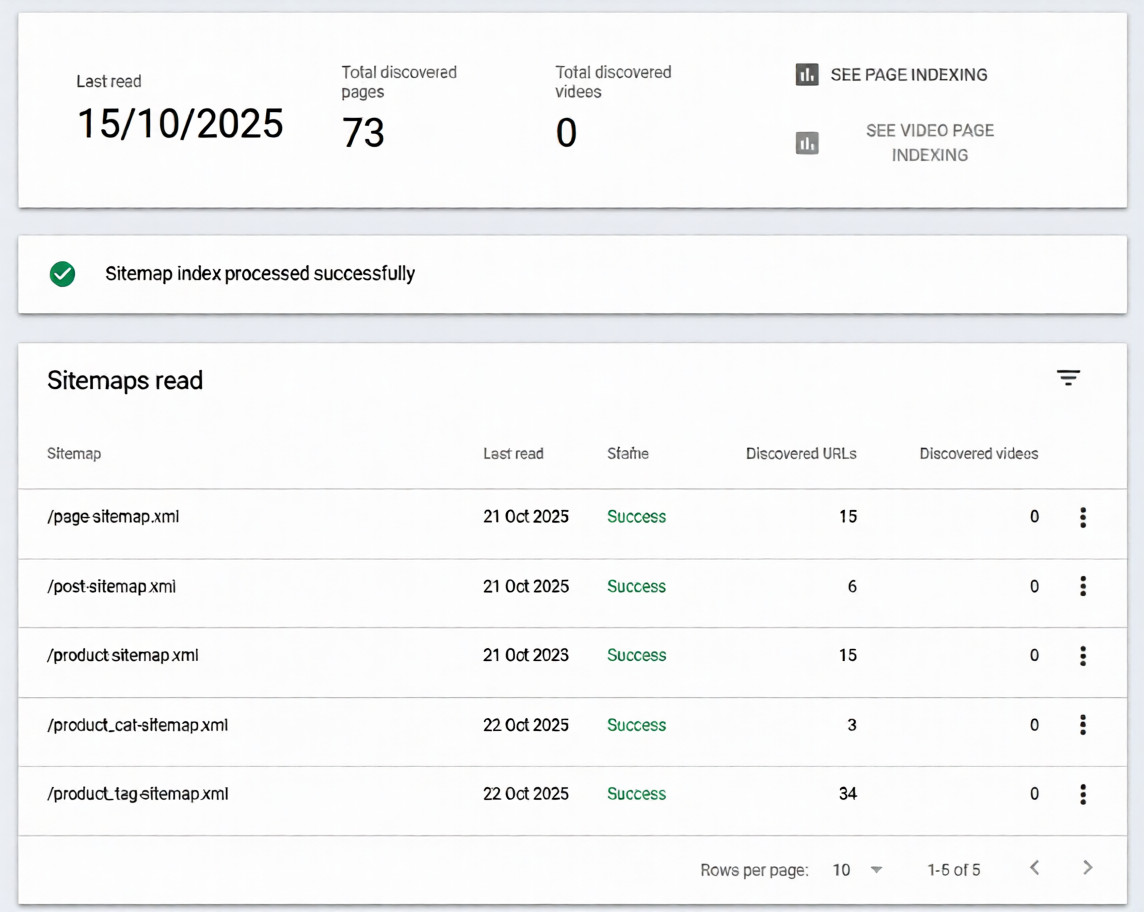Open options menu for /post-sitemap.xml
1144x912 pixels.
pyautogui.click(x=1083, y=586)
